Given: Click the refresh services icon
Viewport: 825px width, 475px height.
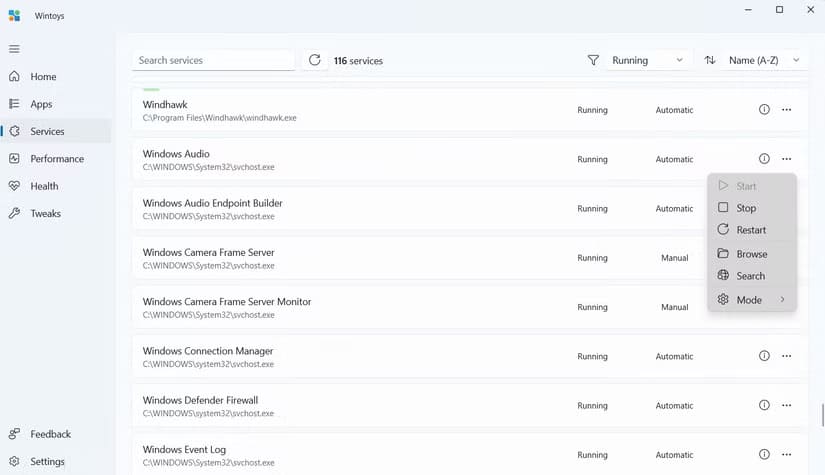Looking at the screenshot, I should point(315,60).
